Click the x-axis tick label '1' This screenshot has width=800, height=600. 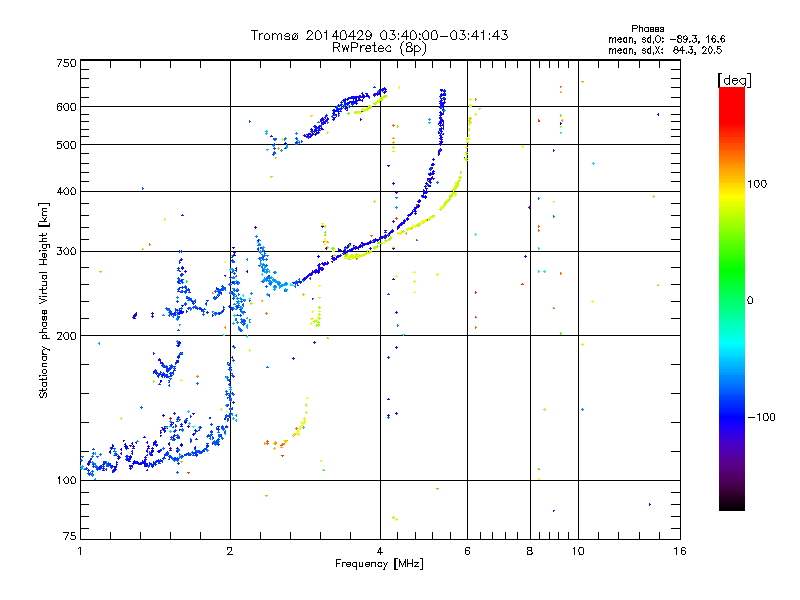(x=80, y=551)
